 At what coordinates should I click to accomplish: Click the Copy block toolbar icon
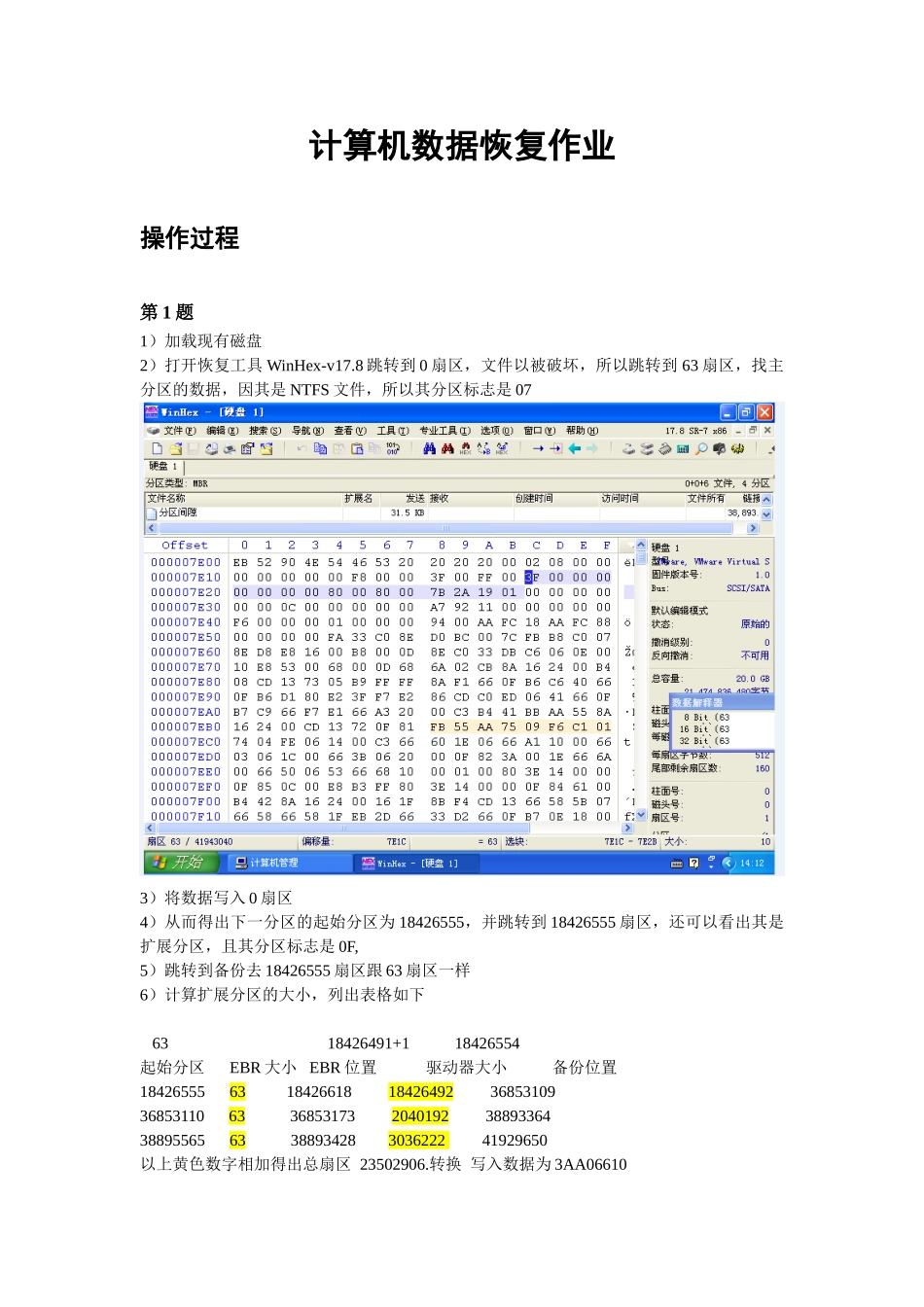coord(320,448)
